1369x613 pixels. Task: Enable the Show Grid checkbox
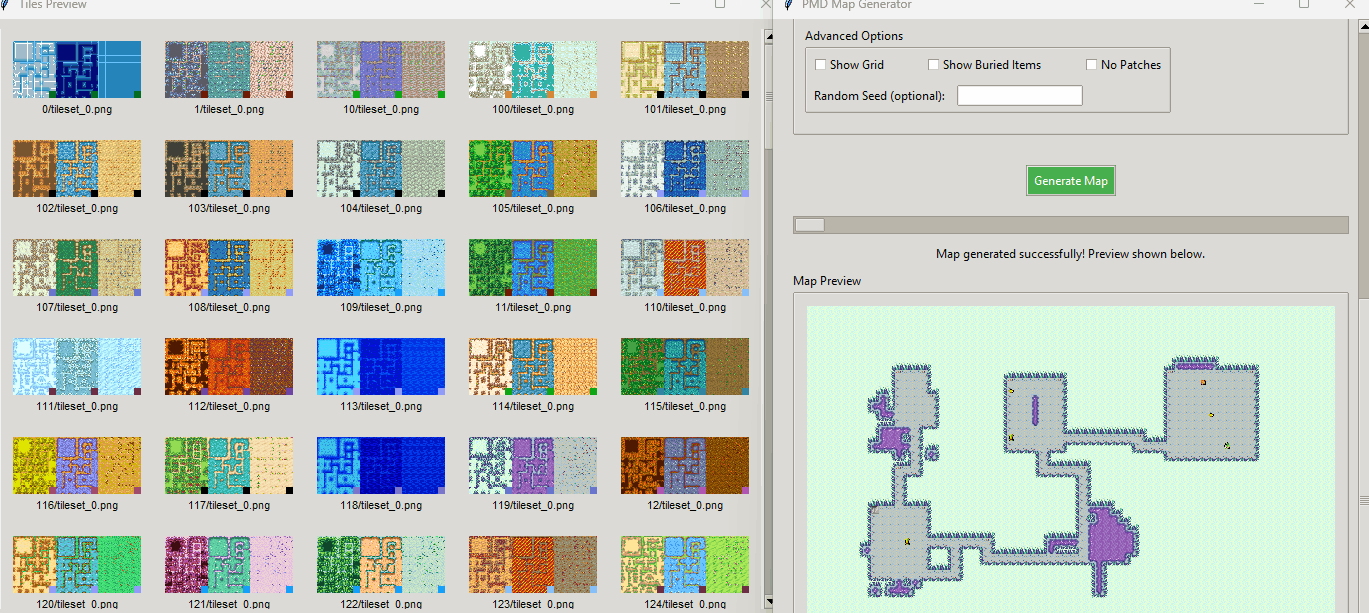(x=821, y=65)
